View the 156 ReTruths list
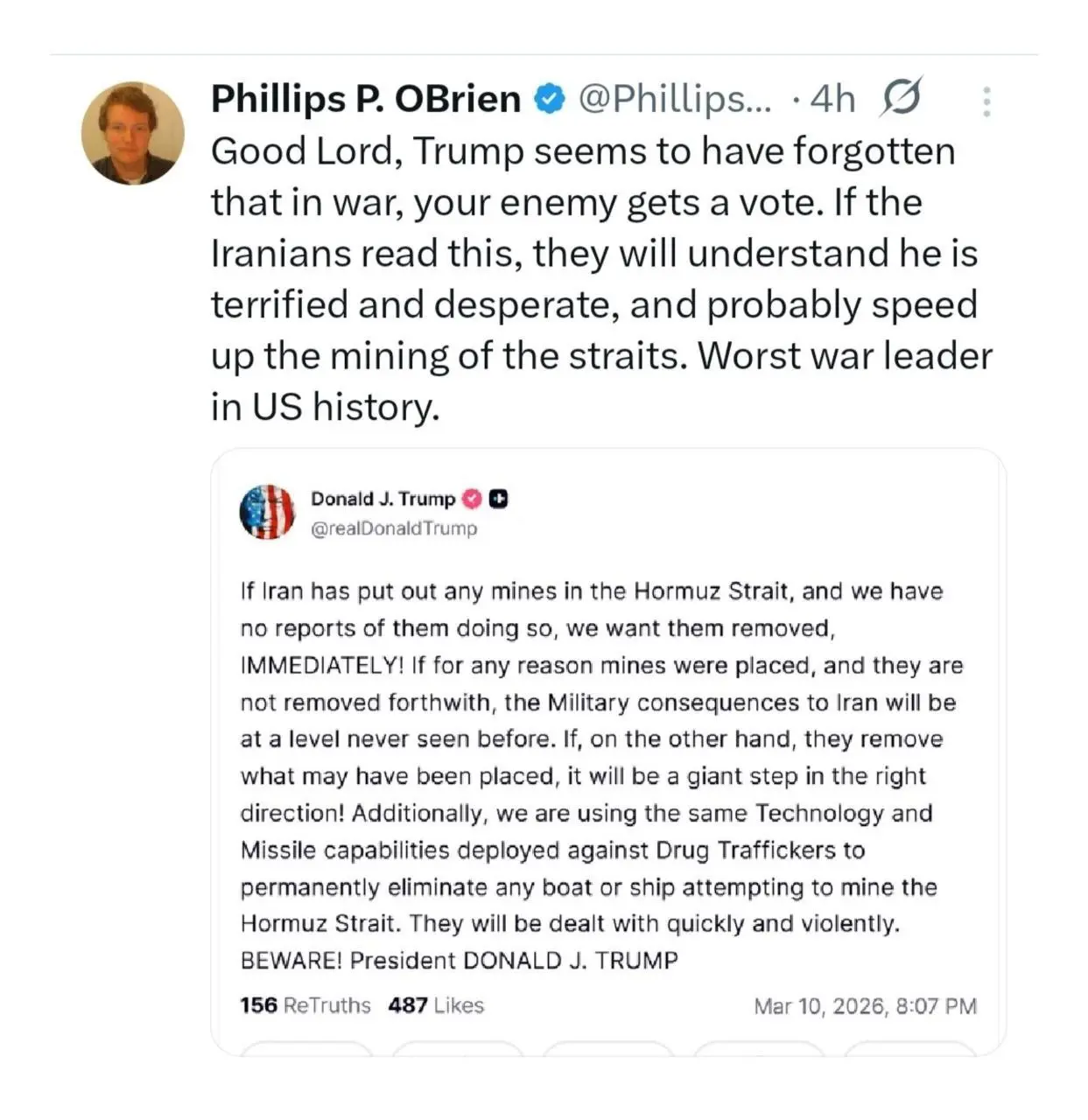 tap(305, 1005)
